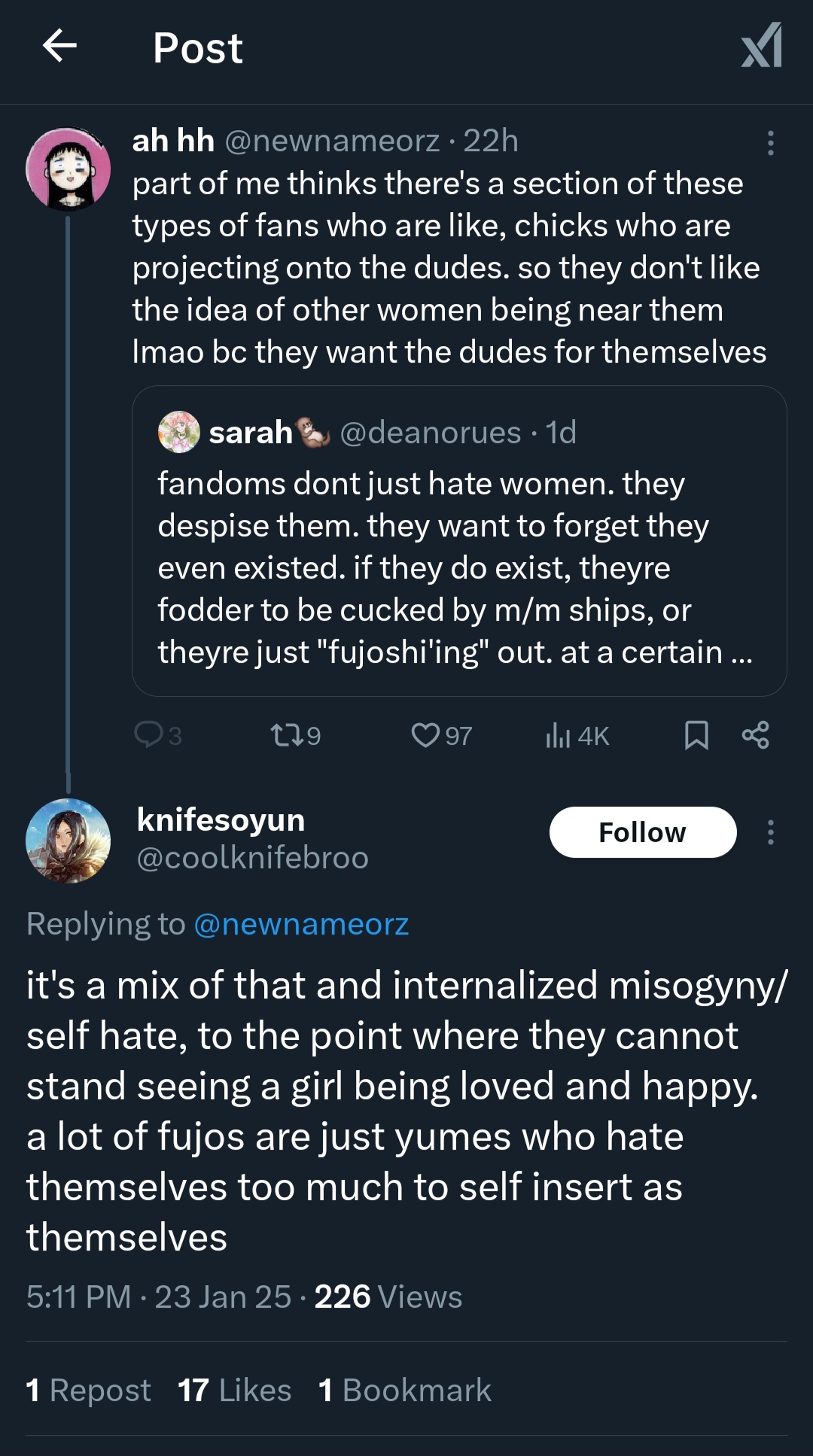Tap the reply bubble icon with 3 replies

(x=149, y=734)
